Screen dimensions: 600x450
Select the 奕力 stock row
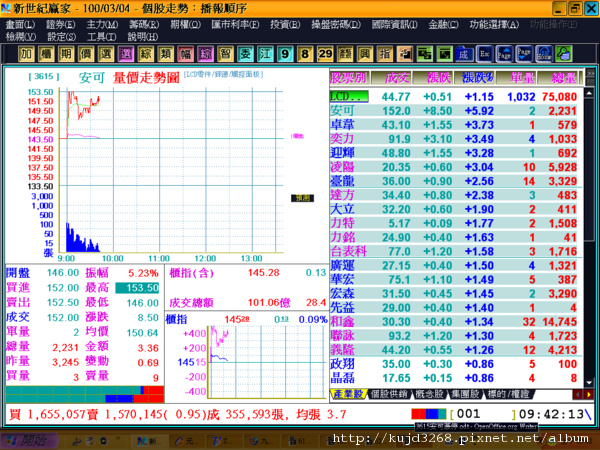[x=453, y=139]
